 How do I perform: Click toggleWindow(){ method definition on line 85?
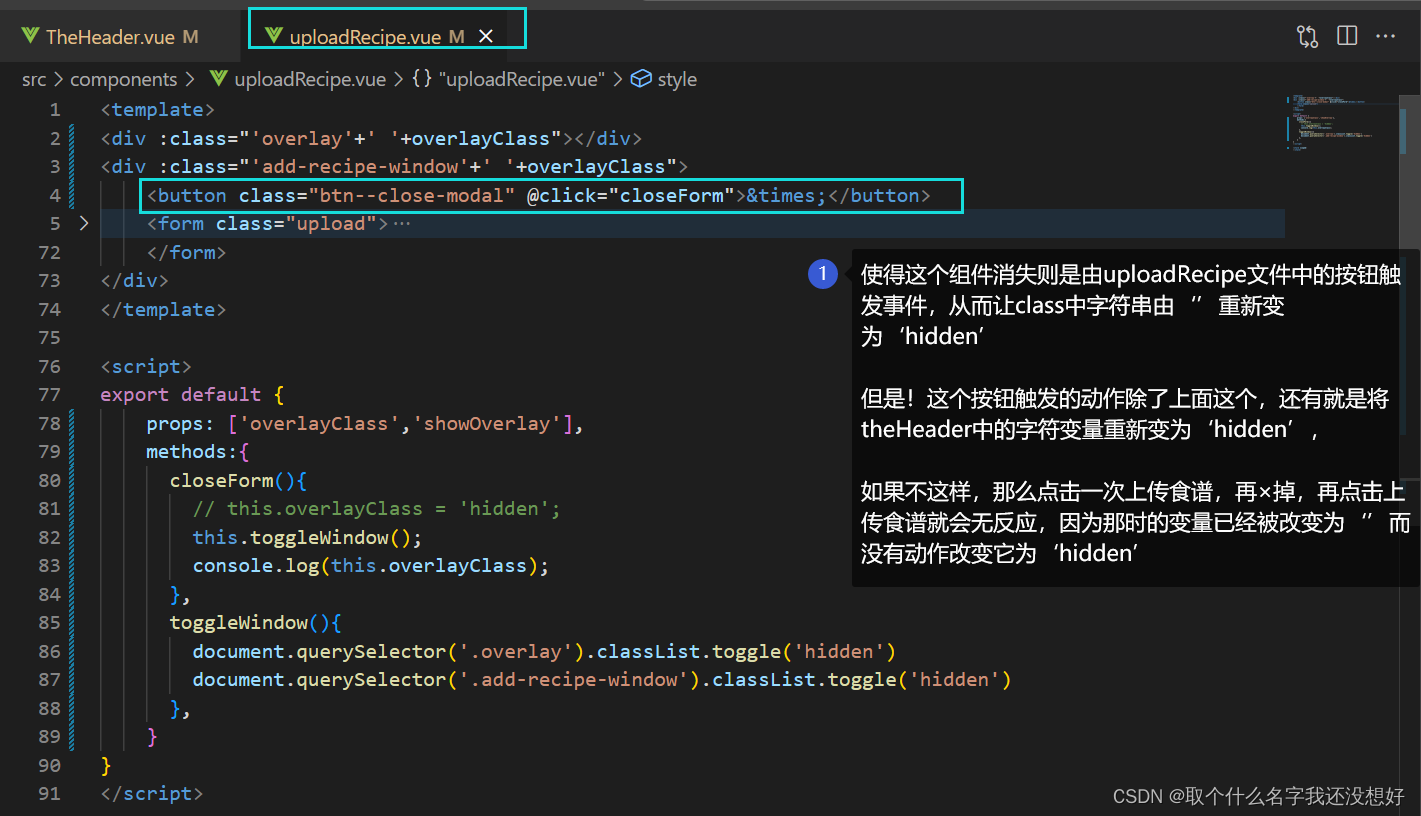tap(256, 622)
